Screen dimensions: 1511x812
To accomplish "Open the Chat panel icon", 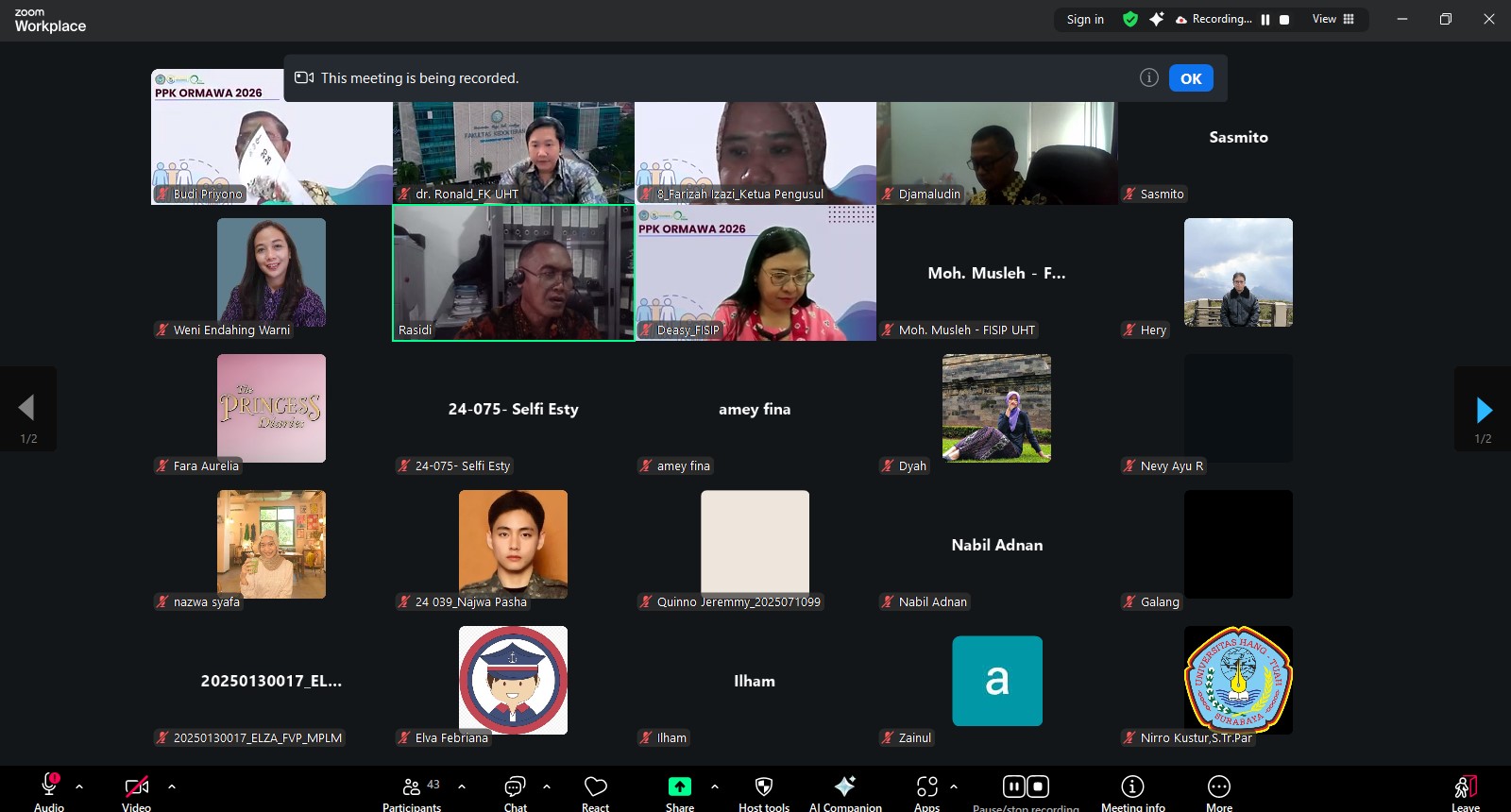I will pos(515,787).
